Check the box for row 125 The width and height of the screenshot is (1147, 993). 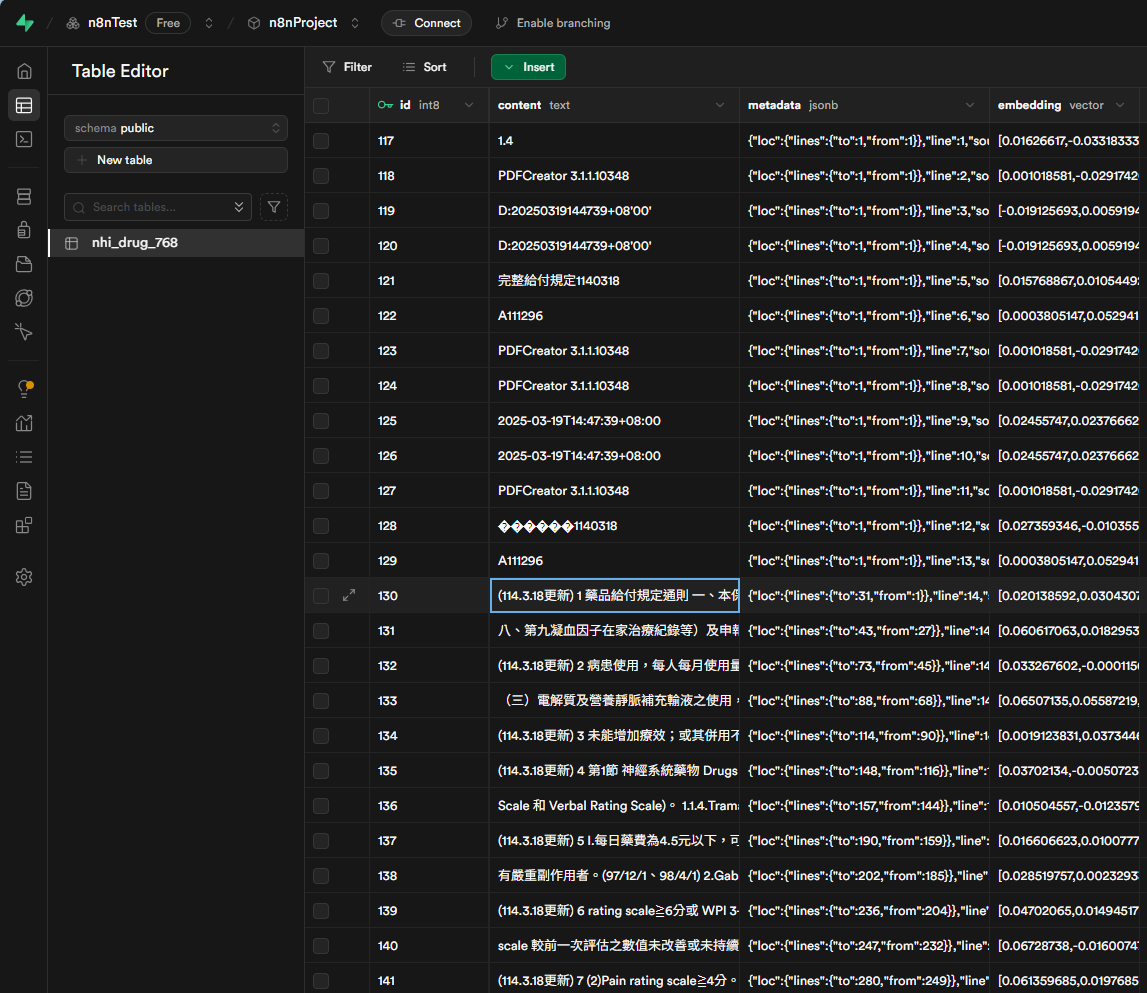tap(321, 421)
